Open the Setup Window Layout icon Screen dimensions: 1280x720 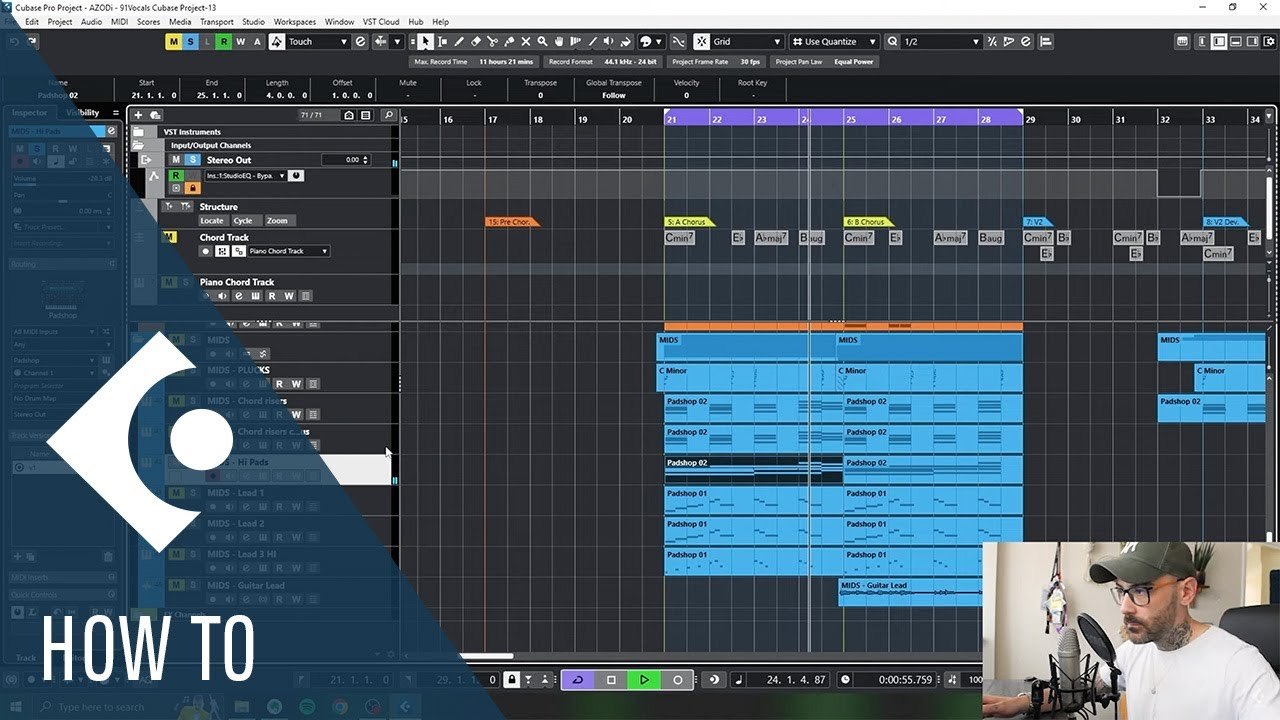(1268, 41)
